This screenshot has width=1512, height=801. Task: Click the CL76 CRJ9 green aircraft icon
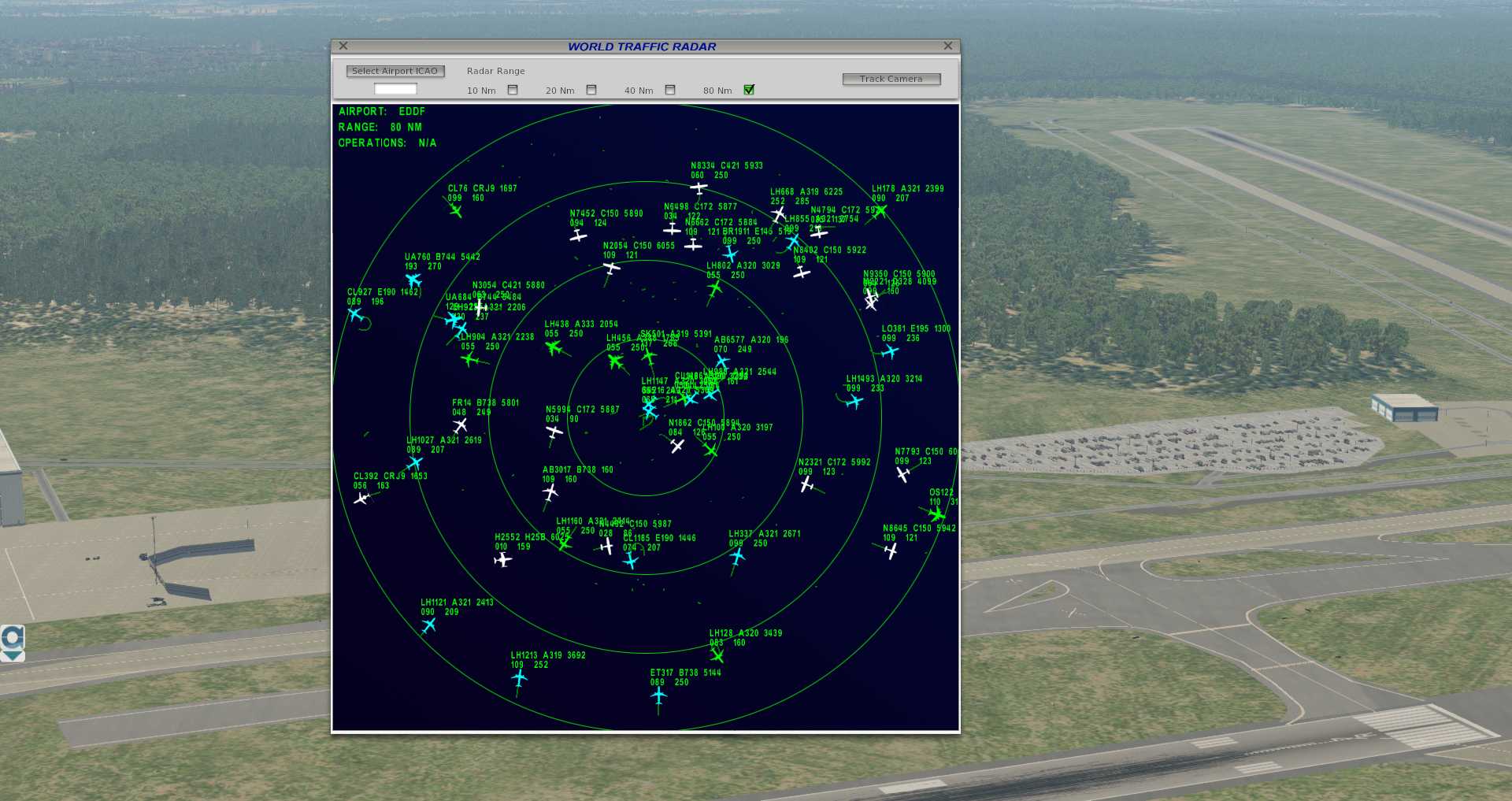point(455,210)
